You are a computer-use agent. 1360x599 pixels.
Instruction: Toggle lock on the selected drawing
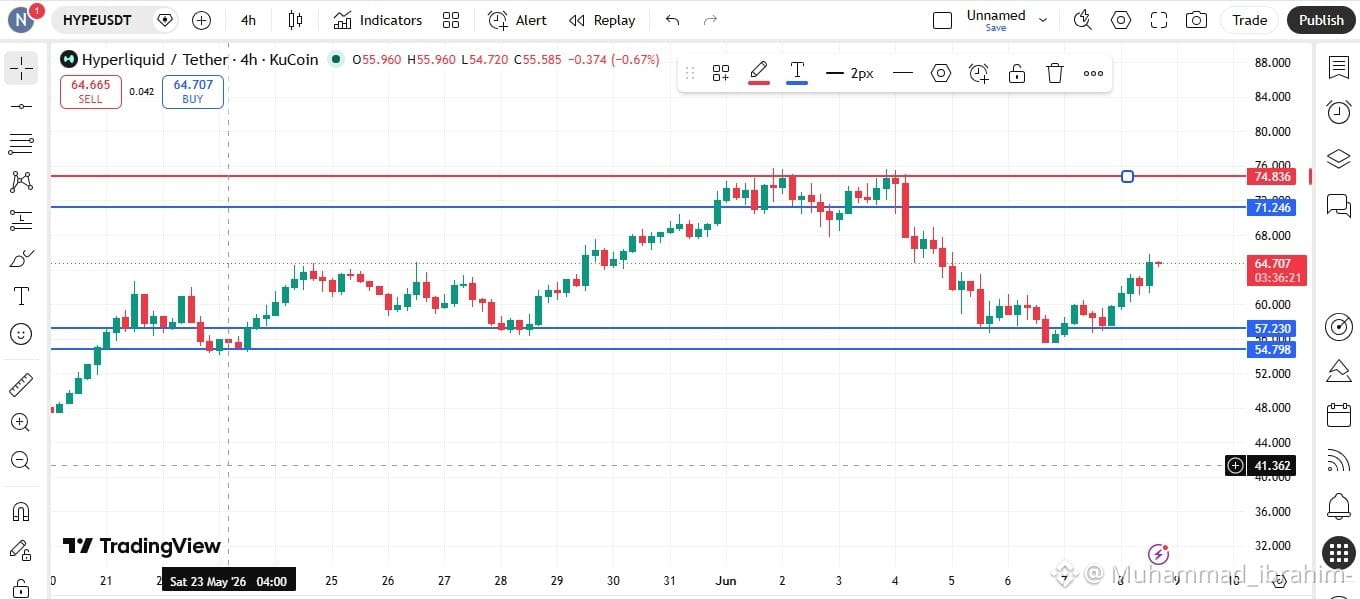1017,73
